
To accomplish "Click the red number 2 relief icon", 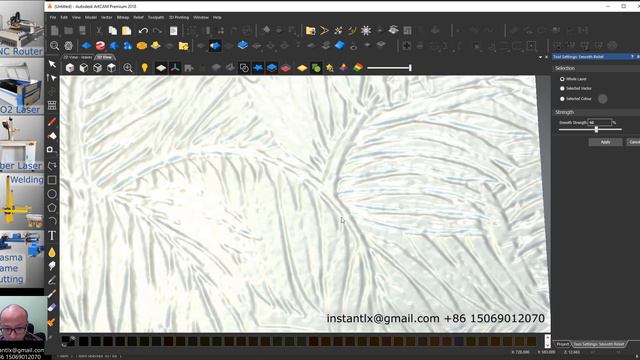I will [100, 46].
